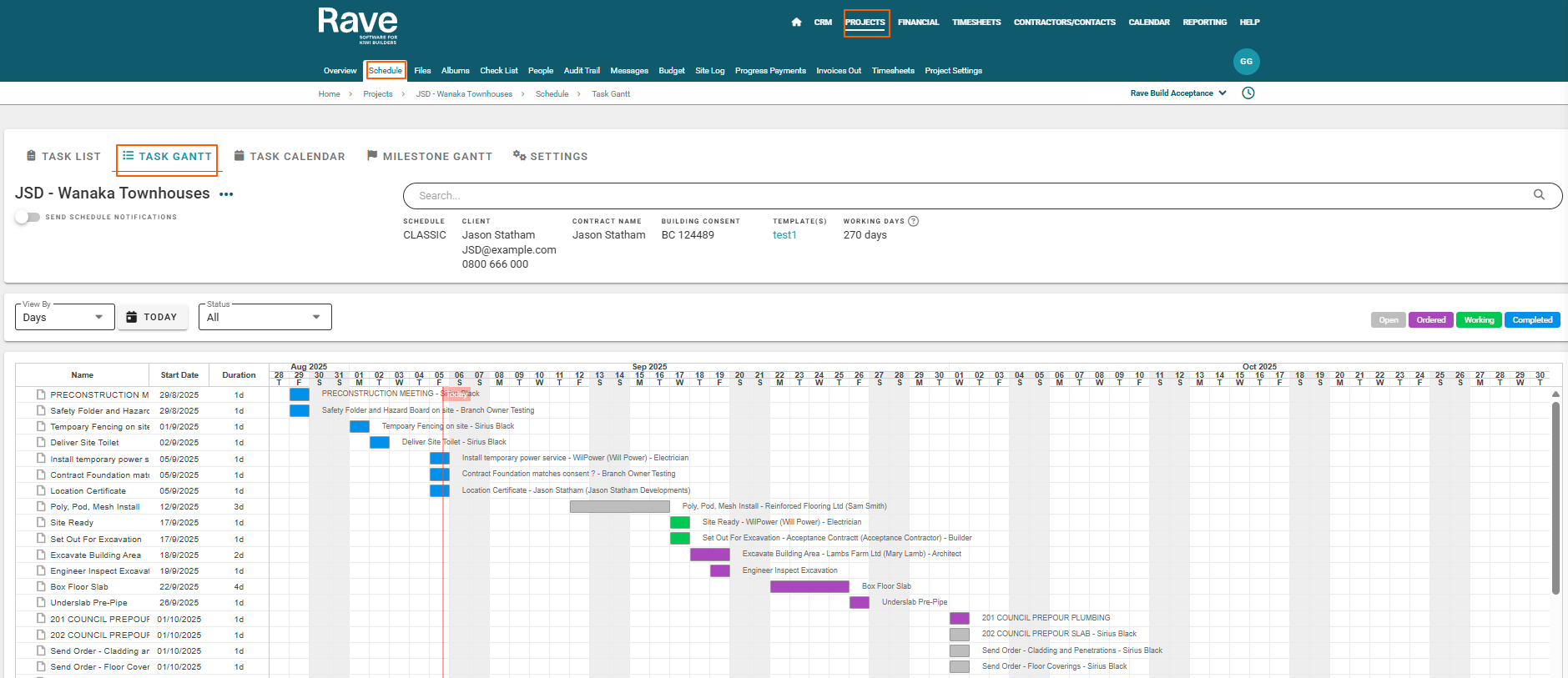Open Site Log in project submenu
This screenshot has height=678, width=1568.
click(x=709, y=71)
